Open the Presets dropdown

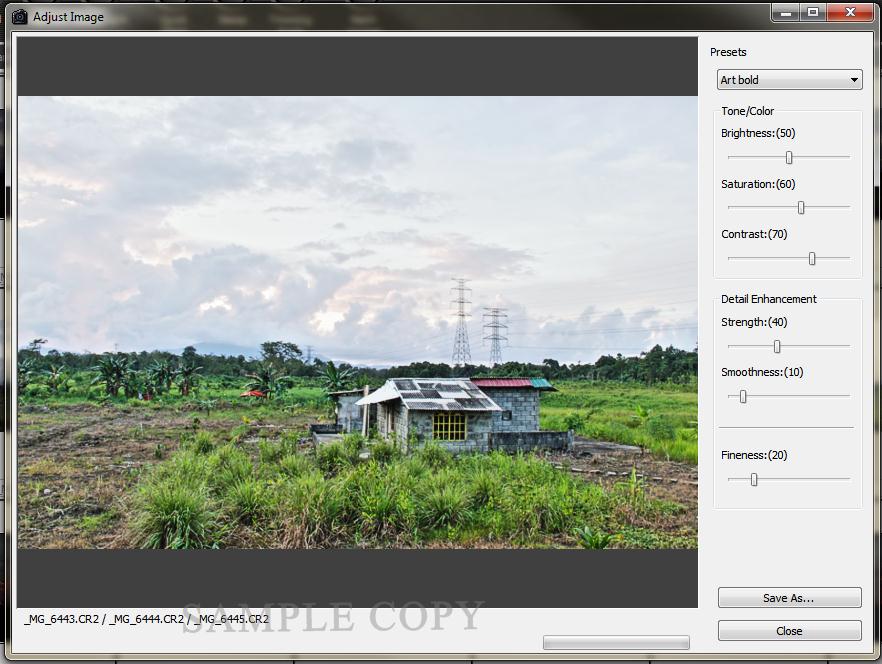coord(789,80)
